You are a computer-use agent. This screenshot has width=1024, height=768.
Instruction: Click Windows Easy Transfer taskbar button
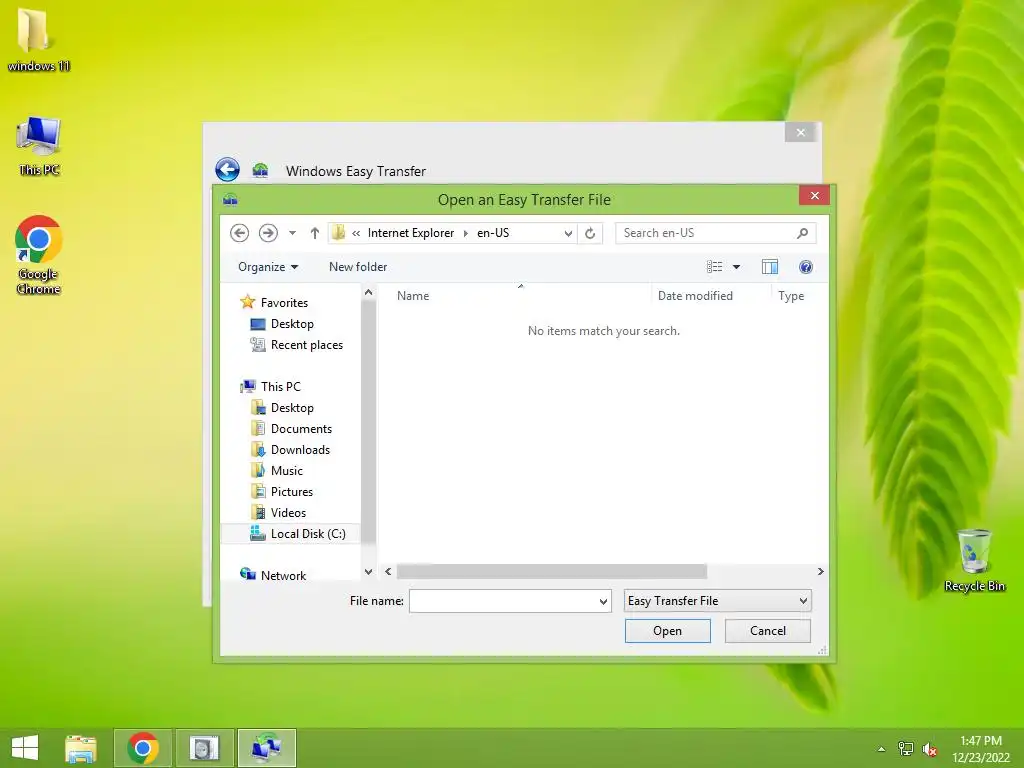coord(266,748)
